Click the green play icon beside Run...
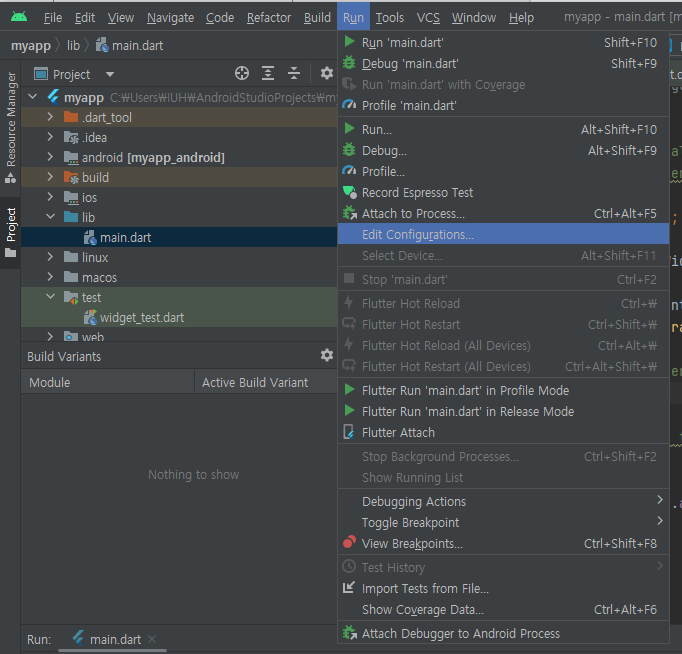This screenshot has width=682, height=654. point(349,129)
